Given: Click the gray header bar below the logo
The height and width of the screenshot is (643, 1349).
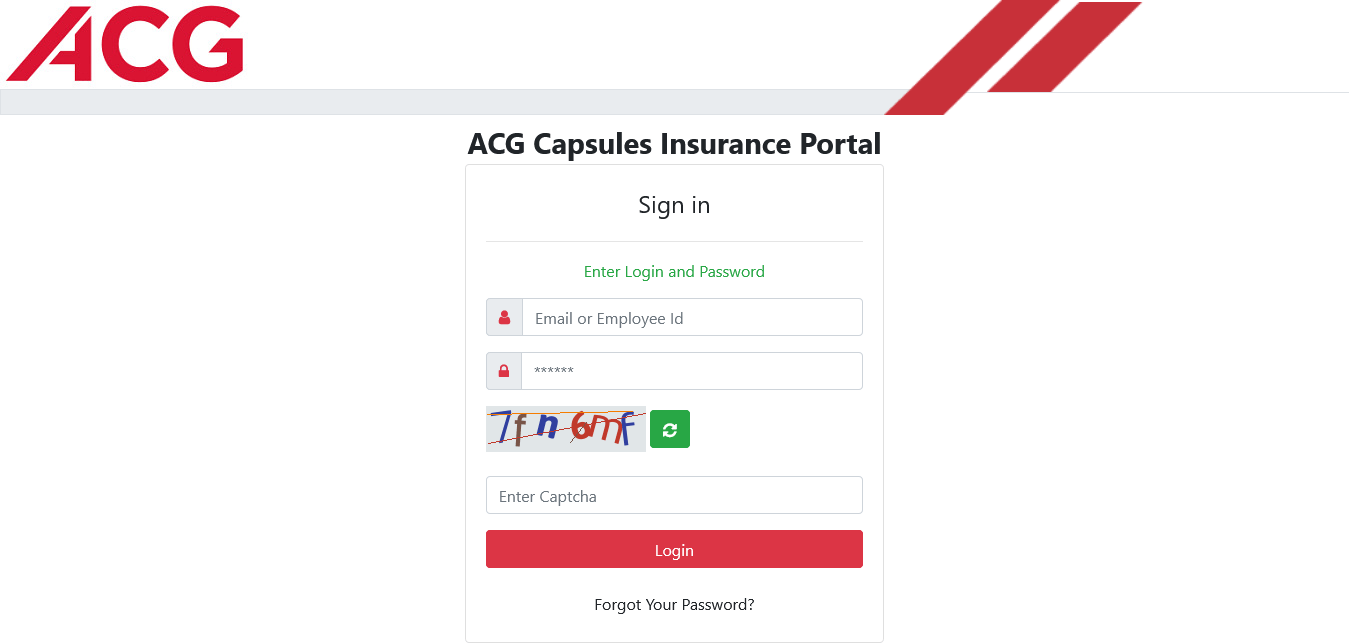Looking at the screenshot, I should pos(442,102).
